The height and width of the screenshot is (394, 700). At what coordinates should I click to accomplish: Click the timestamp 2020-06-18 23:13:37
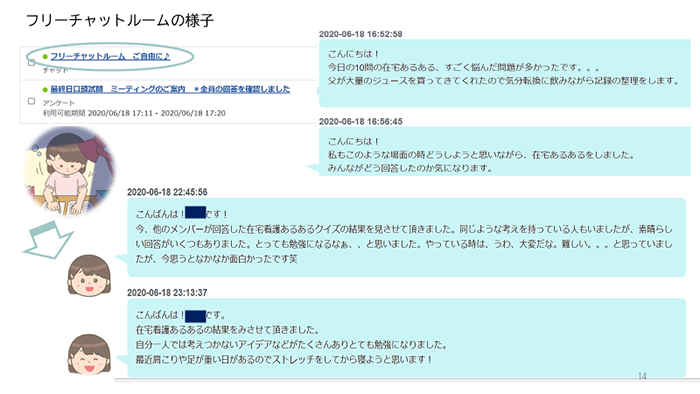tap(167, 293)
